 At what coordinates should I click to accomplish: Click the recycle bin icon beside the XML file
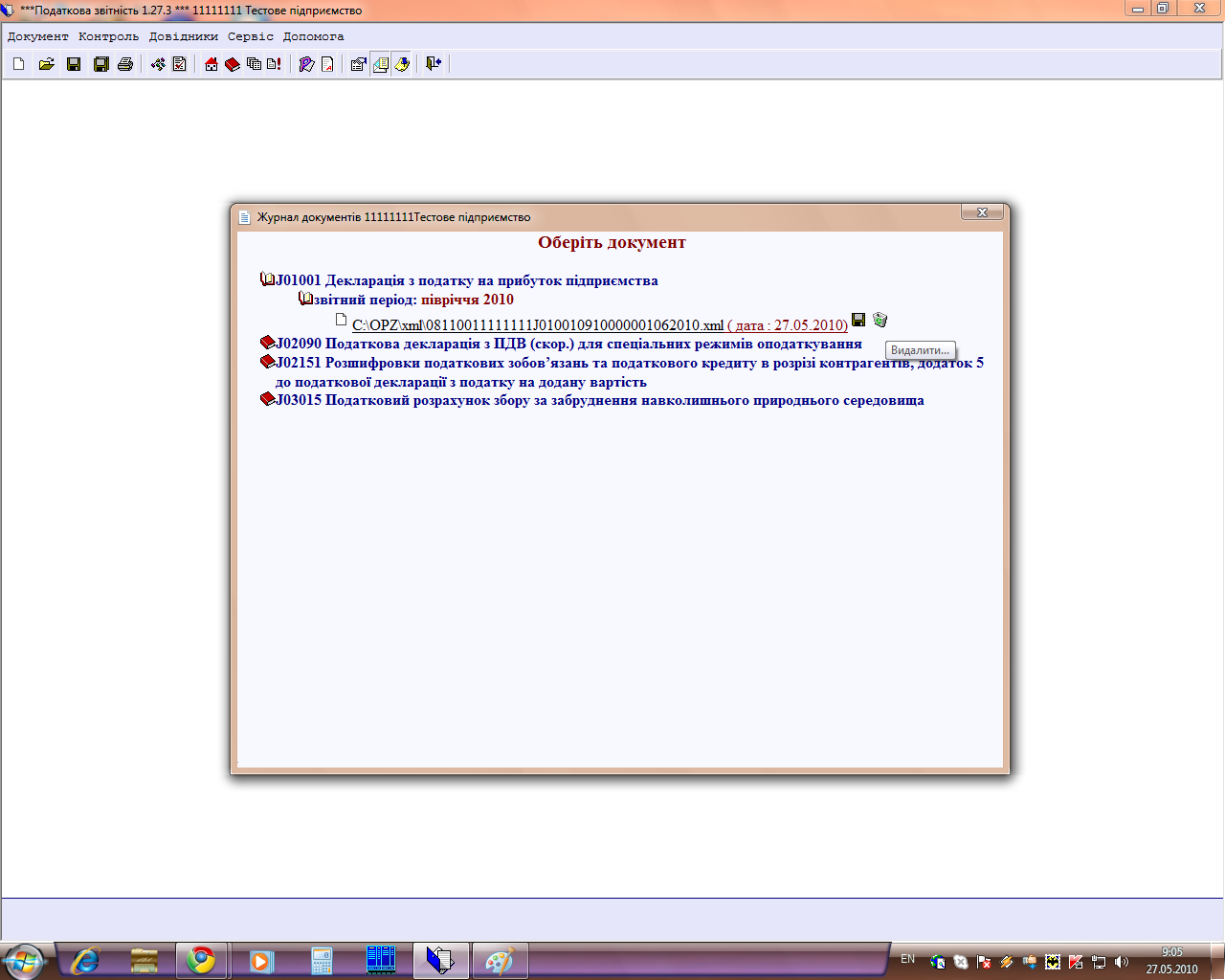click(880, 321)
